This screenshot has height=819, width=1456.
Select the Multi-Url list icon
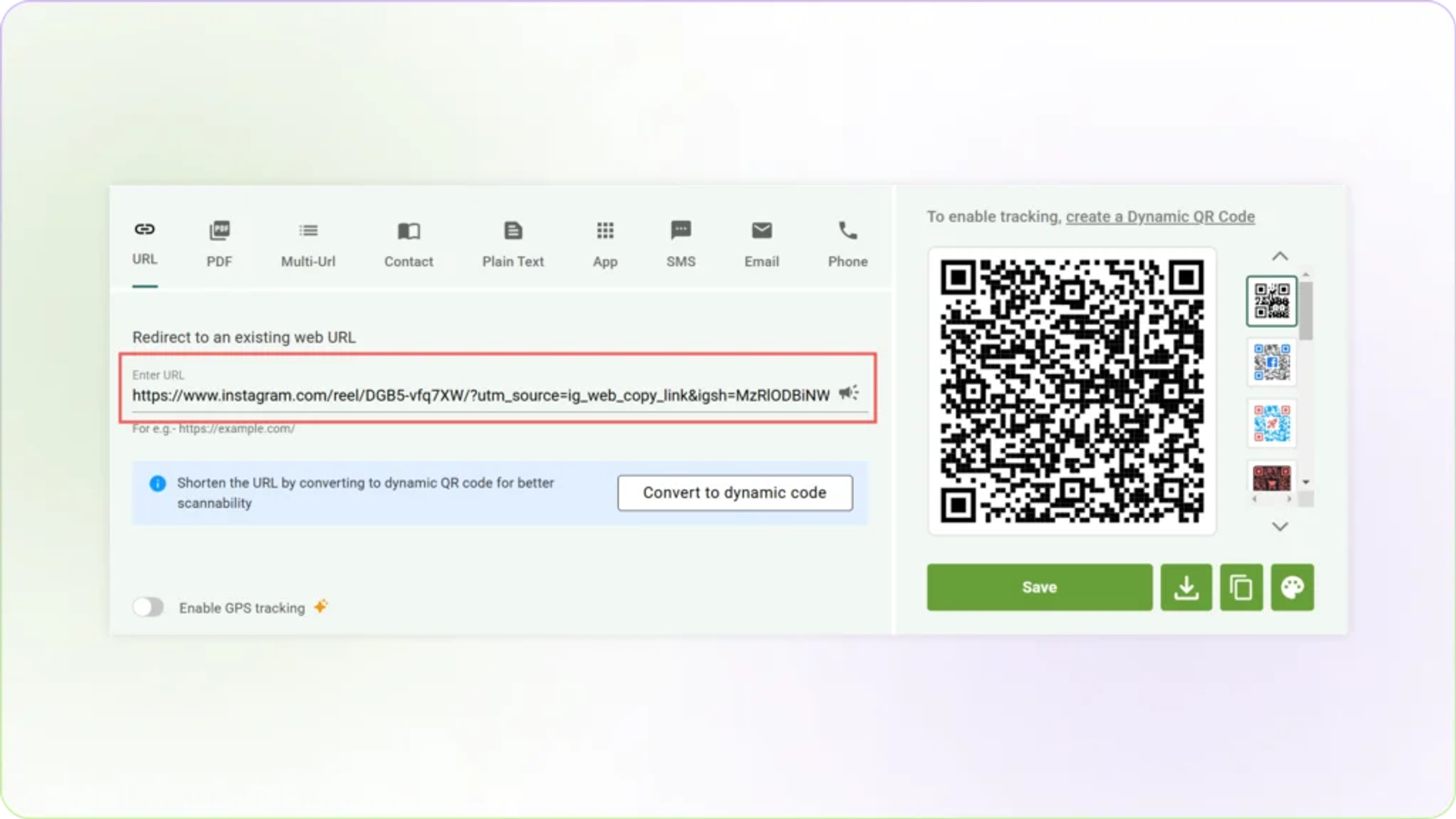[x=308, y=231]
